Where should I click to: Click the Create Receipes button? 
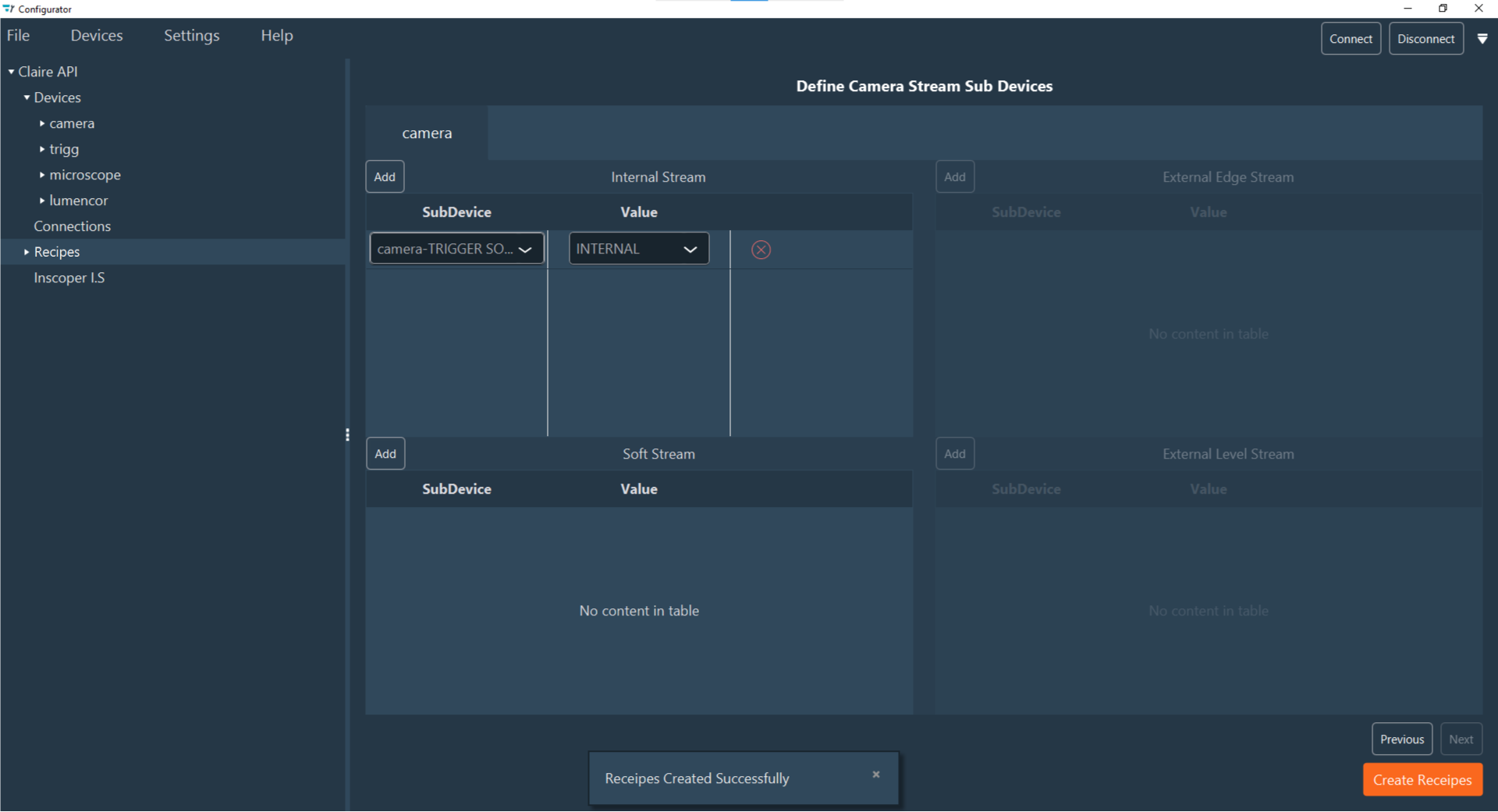1422,780
